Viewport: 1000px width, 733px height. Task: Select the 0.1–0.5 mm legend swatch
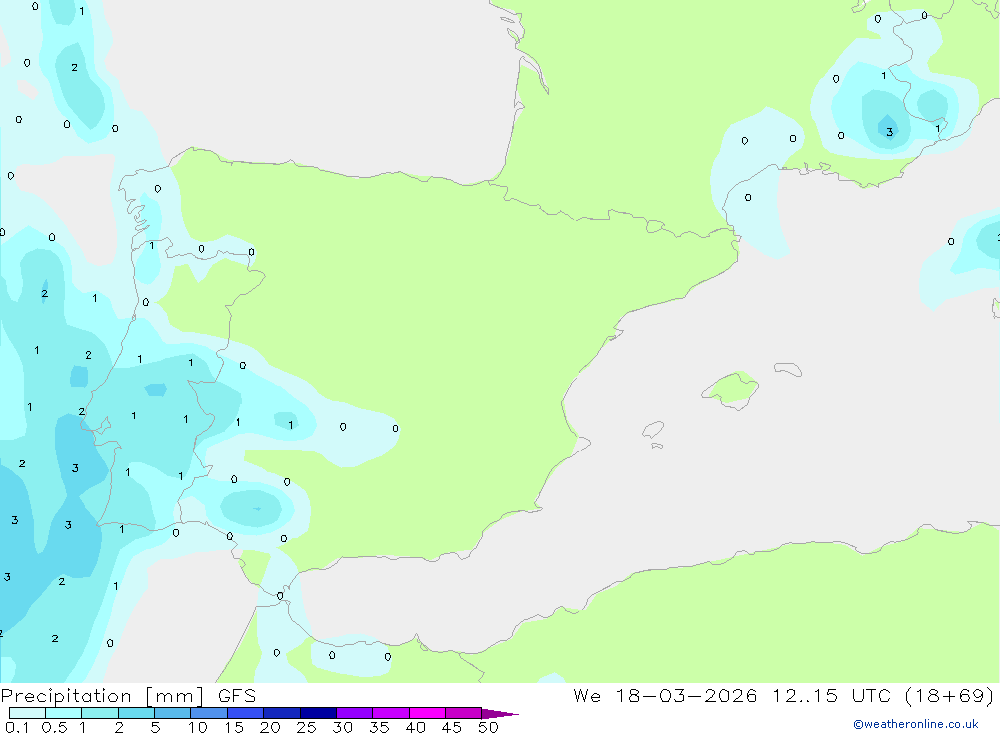pyautogui.click(x=27, y=713)
